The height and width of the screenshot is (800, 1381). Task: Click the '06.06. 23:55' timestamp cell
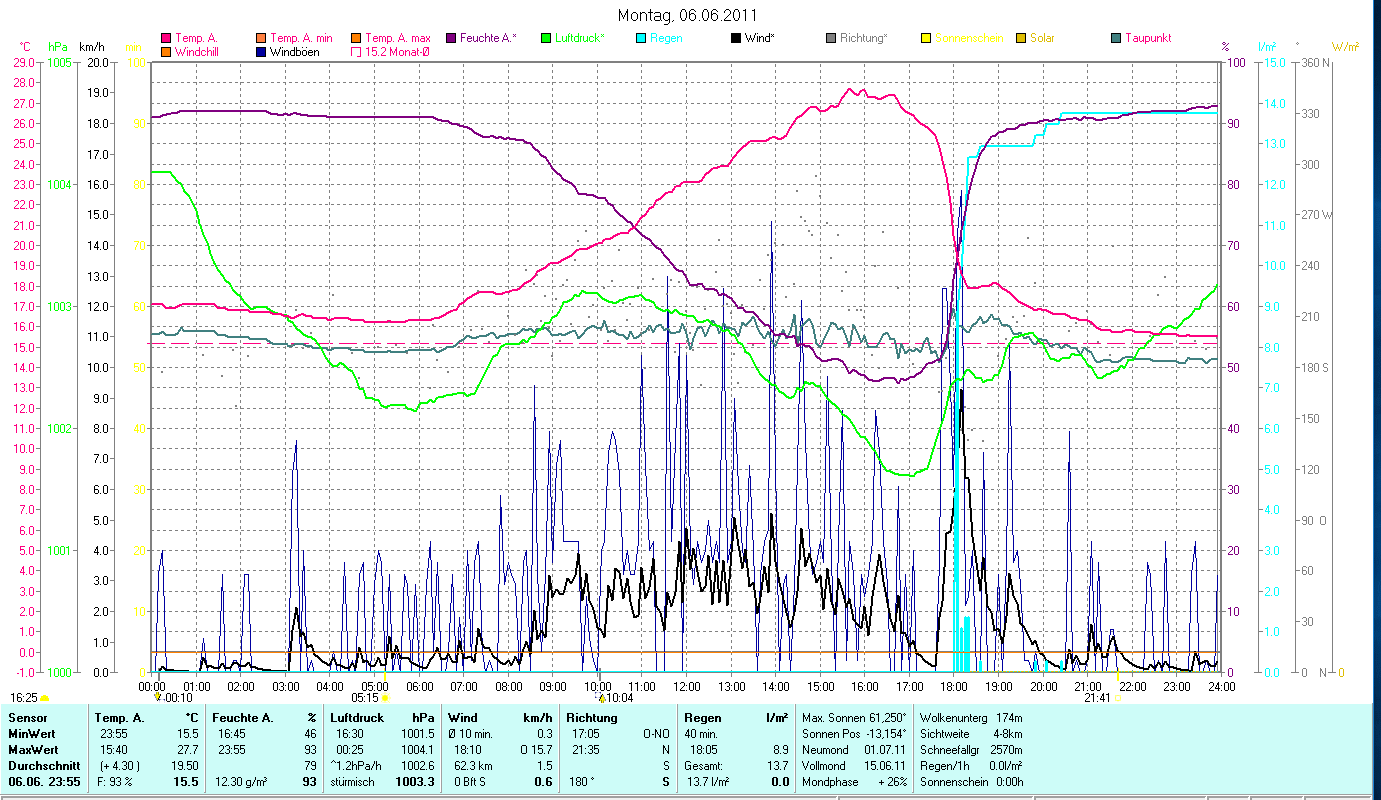click(x=43, y=781)
